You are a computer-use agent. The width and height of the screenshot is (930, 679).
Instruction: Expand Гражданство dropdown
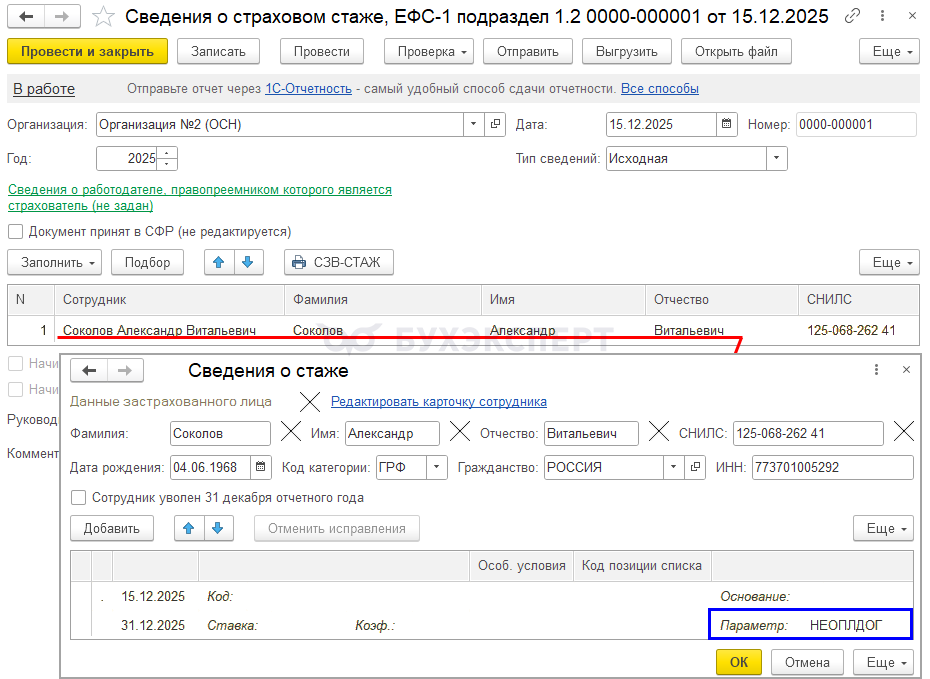point(673,467)
